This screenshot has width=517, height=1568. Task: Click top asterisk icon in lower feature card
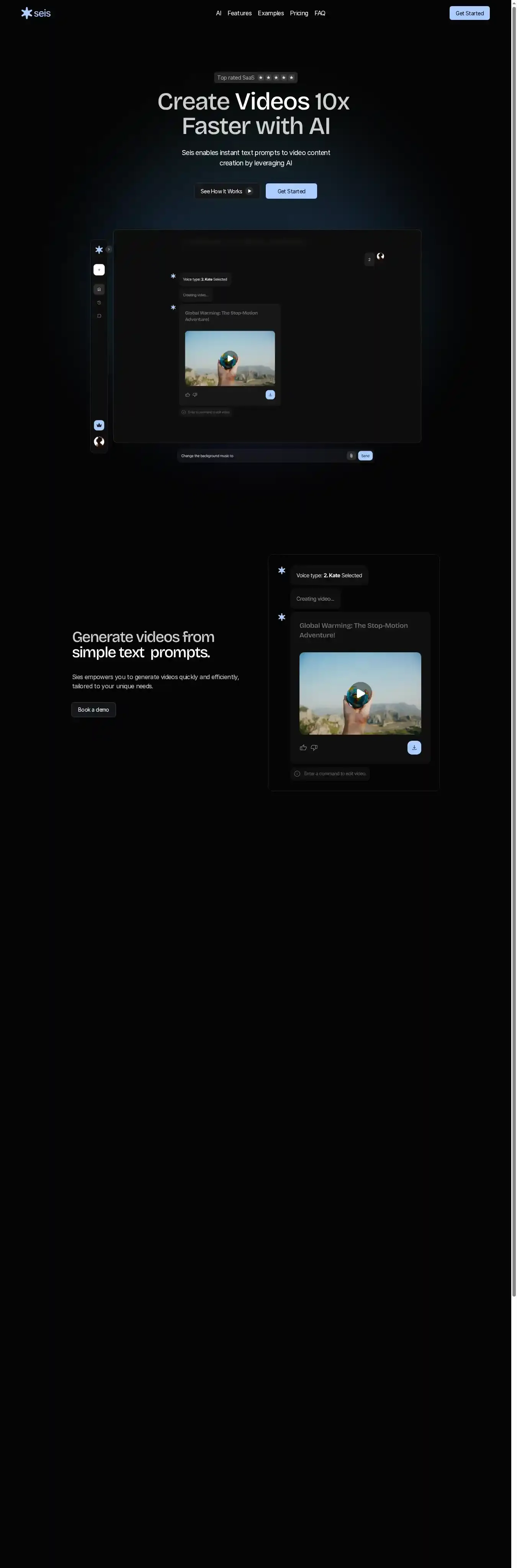click(281, 570)
